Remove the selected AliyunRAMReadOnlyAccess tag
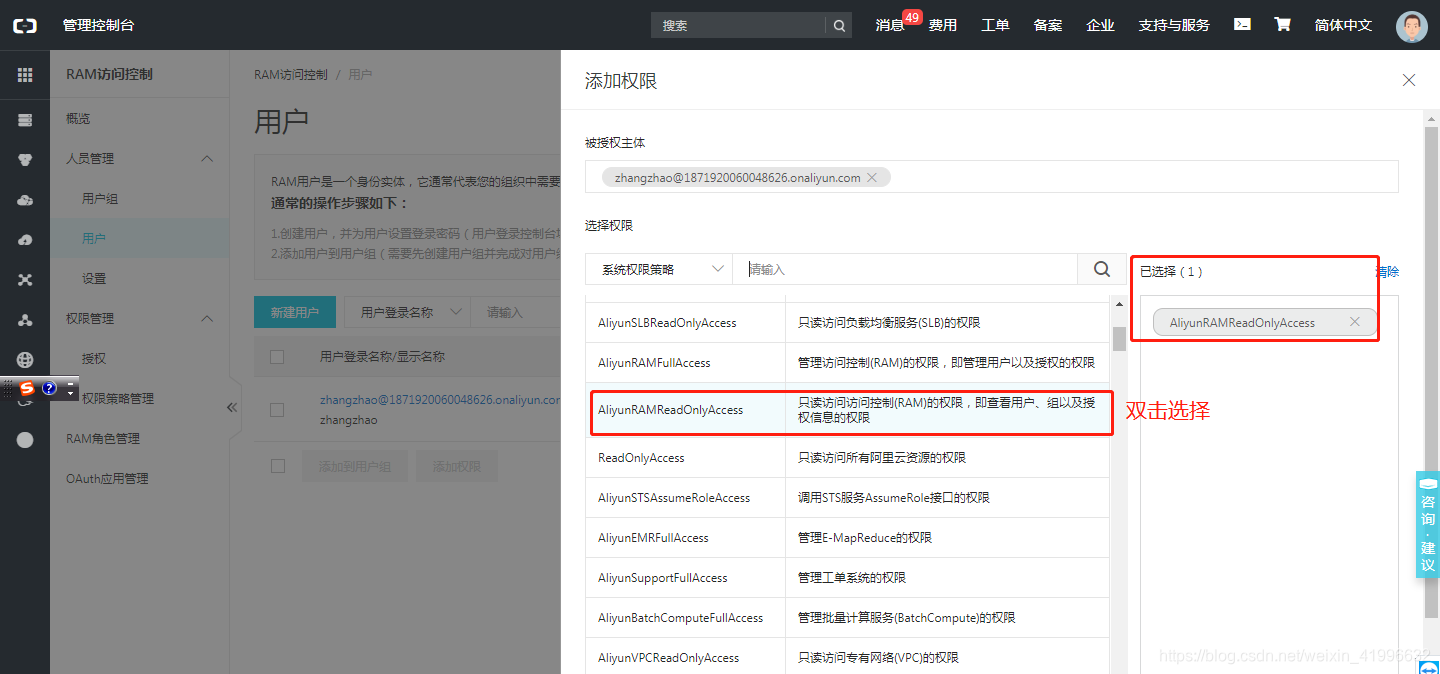 click(1354, 322)
